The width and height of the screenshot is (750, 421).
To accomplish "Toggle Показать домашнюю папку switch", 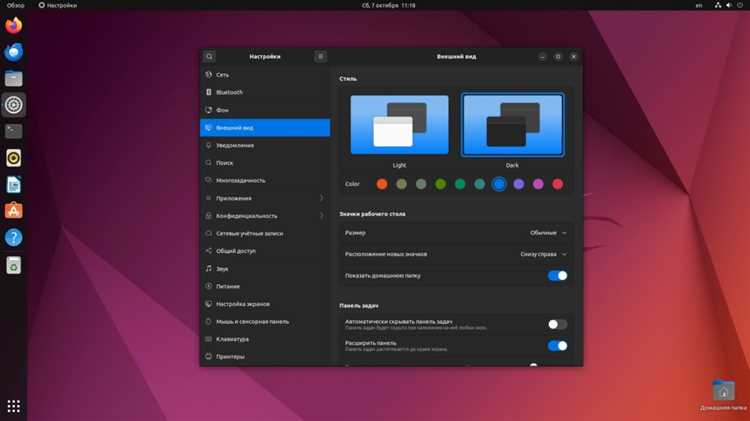I will pos(557,276).
